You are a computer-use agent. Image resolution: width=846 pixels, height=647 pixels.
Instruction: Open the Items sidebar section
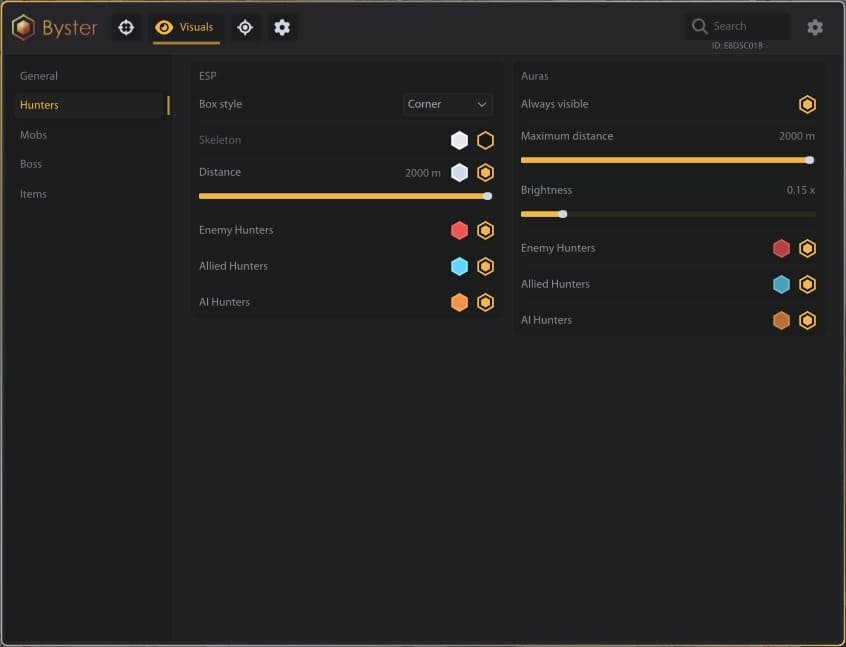click(x=33, y=194)
